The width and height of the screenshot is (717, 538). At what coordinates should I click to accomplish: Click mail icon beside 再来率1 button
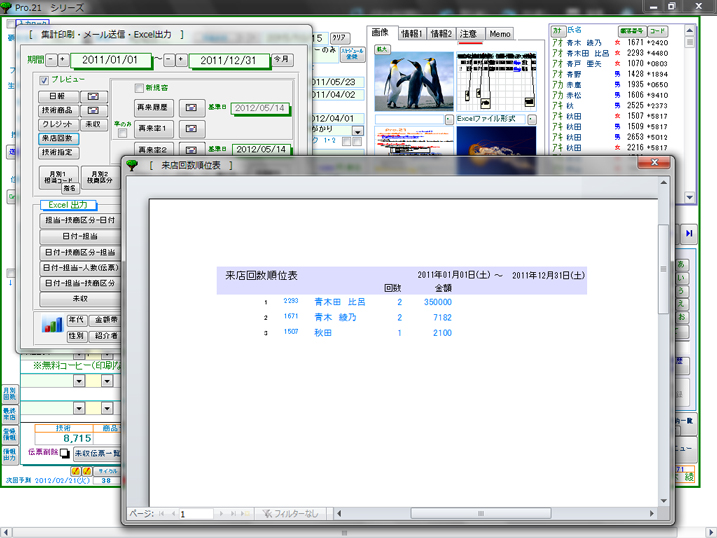(x=192, y=129)
